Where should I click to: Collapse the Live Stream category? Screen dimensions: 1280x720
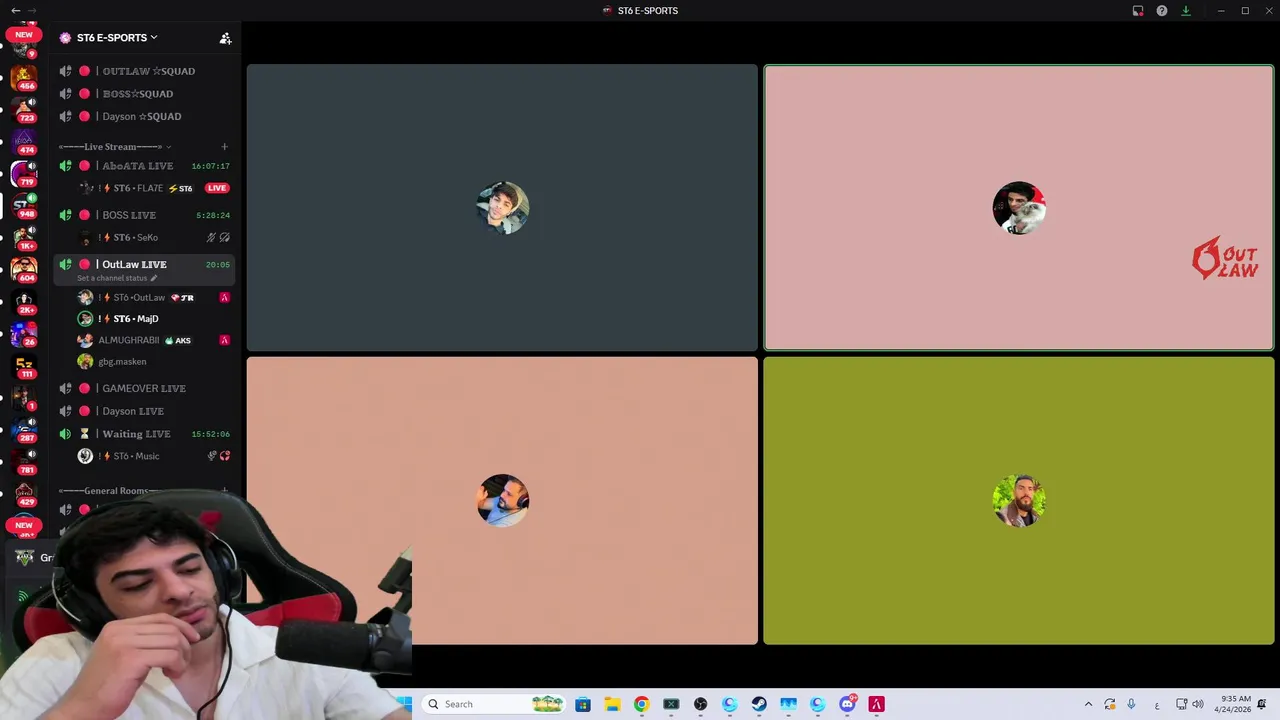pyautogui.click(x=115, y=147)
